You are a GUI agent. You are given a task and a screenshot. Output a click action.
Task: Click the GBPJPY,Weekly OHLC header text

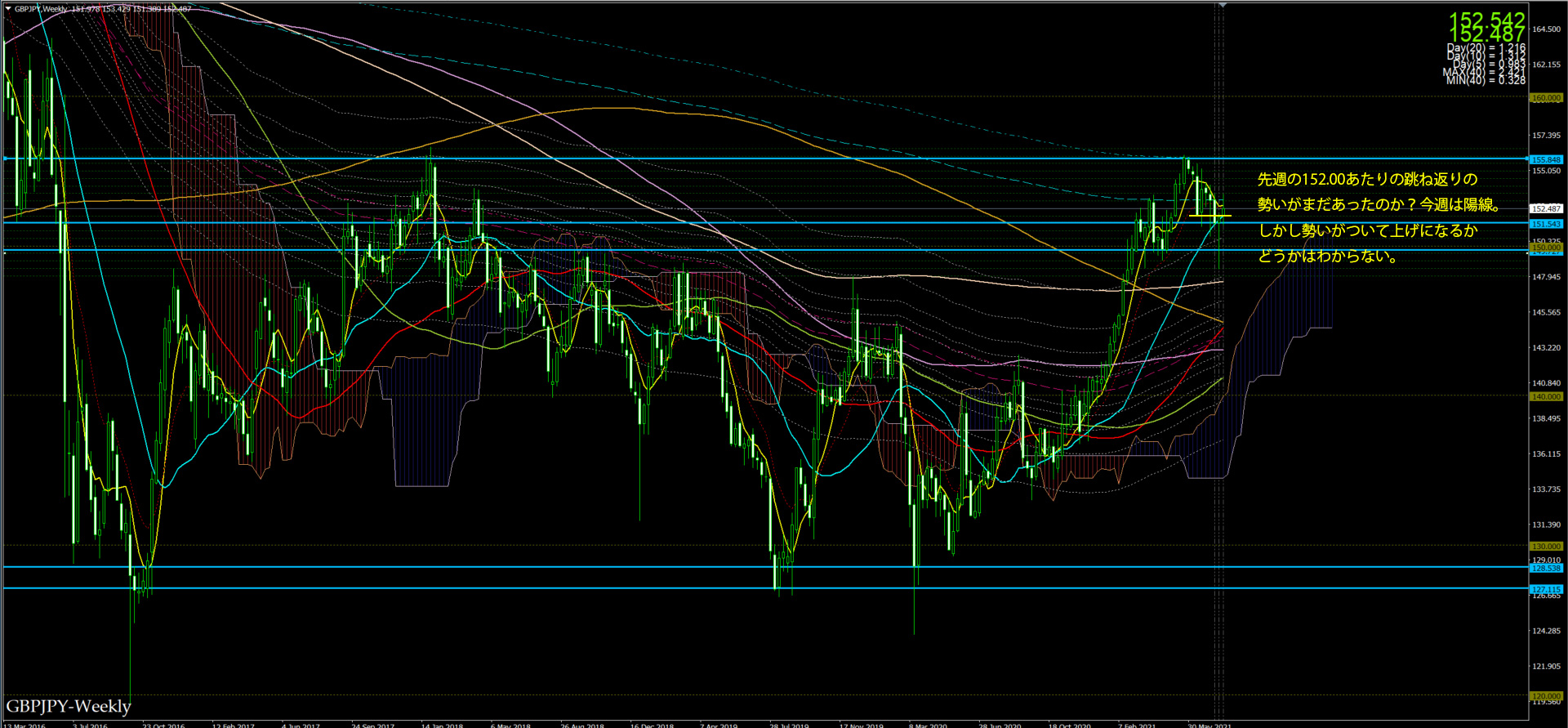point(103,9)
